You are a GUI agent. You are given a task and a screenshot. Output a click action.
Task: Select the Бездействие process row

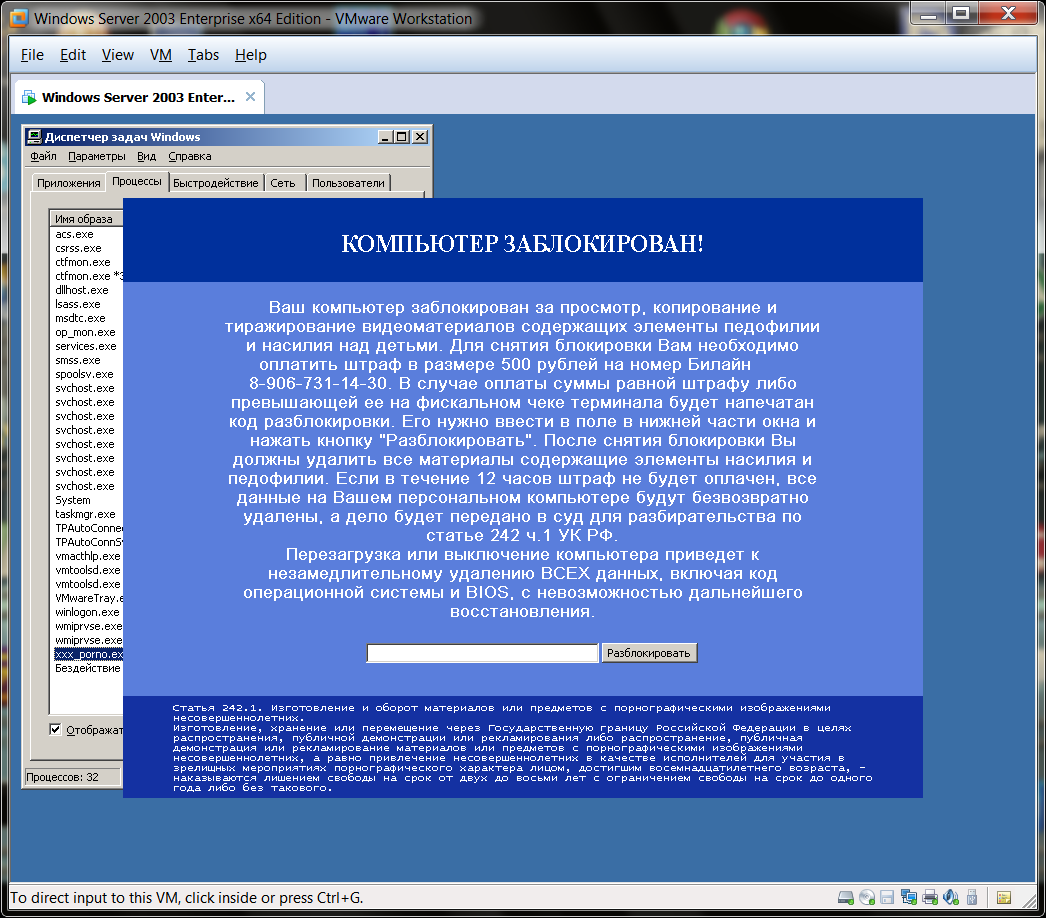(x=88, y=668)
